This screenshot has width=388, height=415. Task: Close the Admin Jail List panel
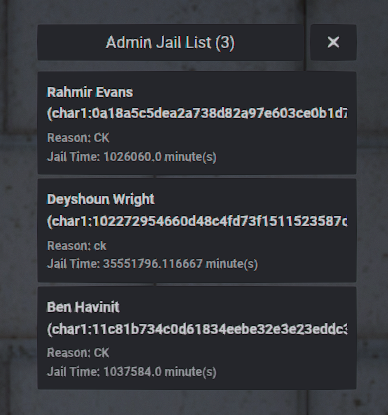333,42
